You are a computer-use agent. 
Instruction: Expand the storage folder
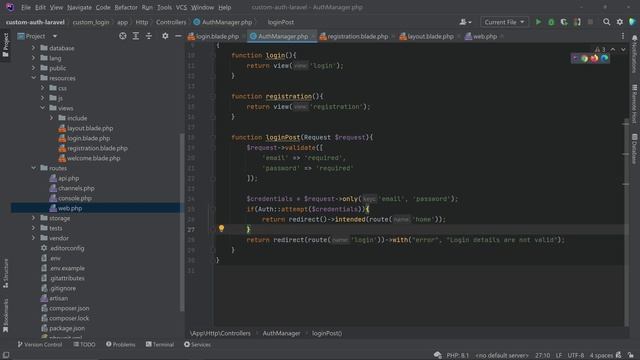(x=33, y=218)
